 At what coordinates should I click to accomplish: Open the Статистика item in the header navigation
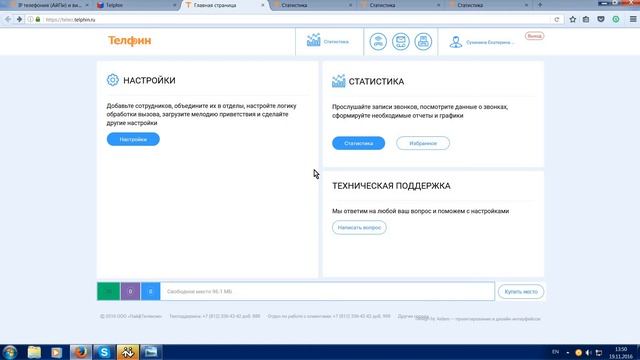(329, 41)
